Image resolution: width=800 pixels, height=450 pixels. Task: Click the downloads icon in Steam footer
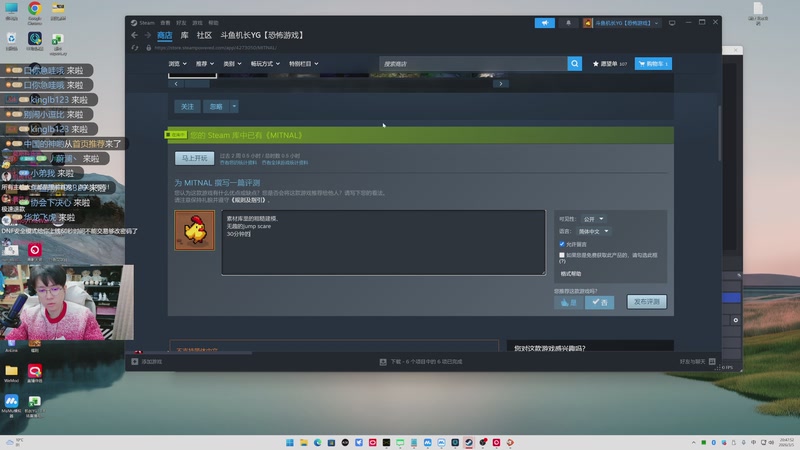[383, 362]
